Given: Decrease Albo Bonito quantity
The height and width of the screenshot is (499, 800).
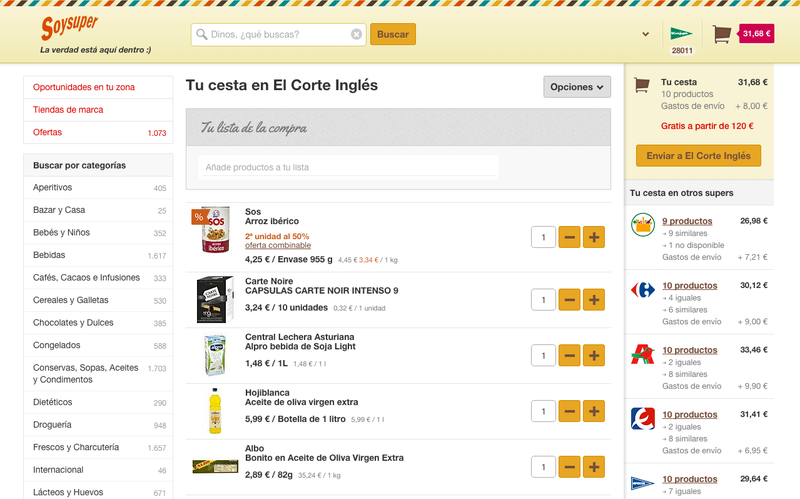Looking at the screenshot, I should [569, 467].
